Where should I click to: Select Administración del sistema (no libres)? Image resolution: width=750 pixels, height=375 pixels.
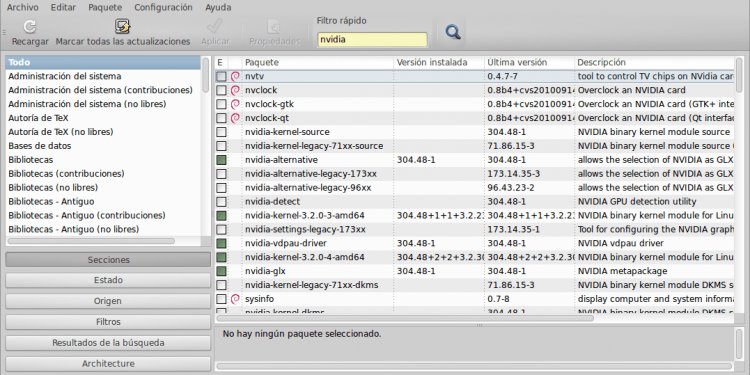tap(103, 104)
